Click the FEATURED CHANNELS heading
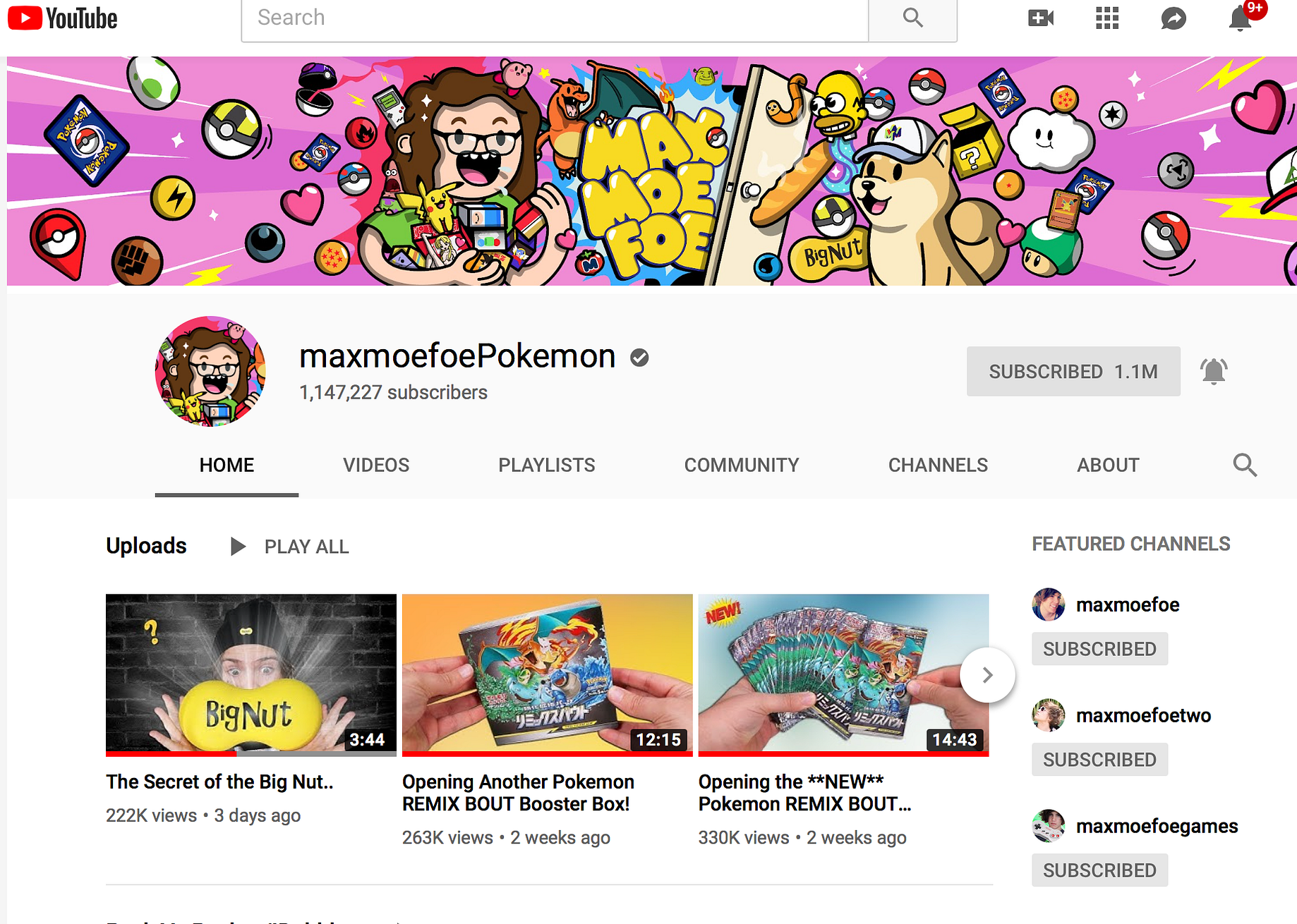This screenshot has width=1297, height=924. point(1130,544)
